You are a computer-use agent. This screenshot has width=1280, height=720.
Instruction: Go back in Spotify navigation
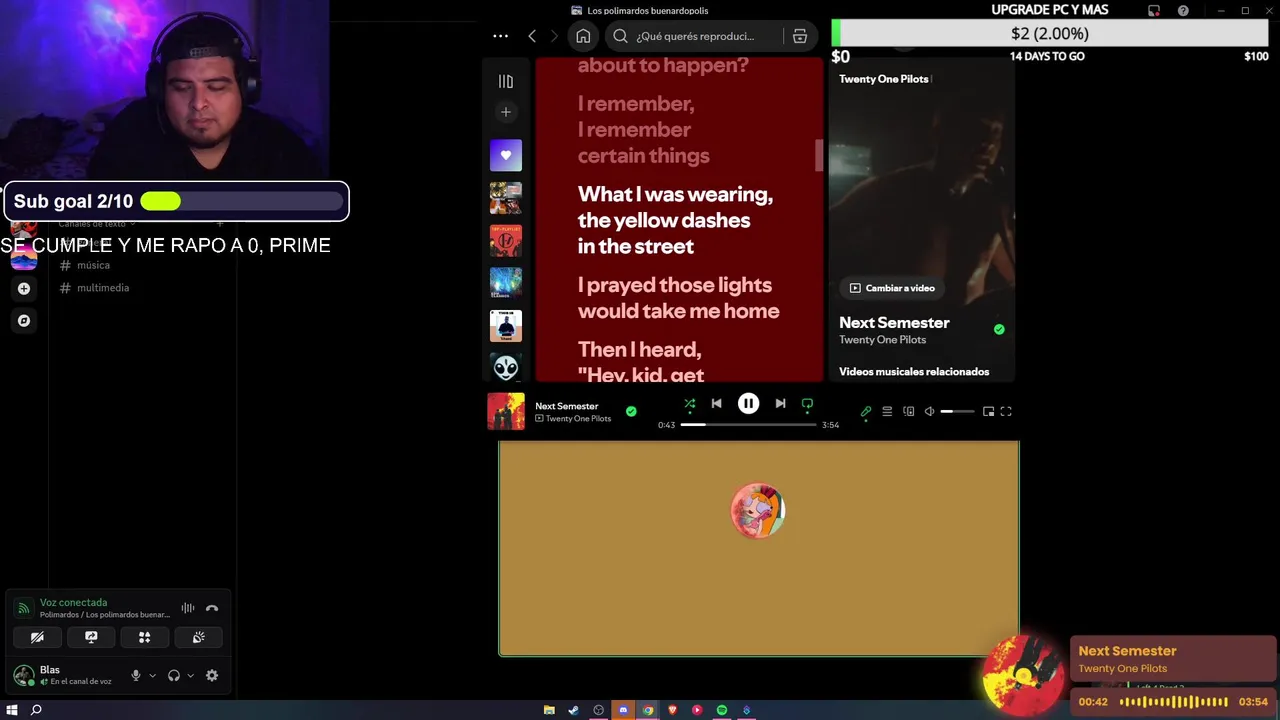[532, 36]
